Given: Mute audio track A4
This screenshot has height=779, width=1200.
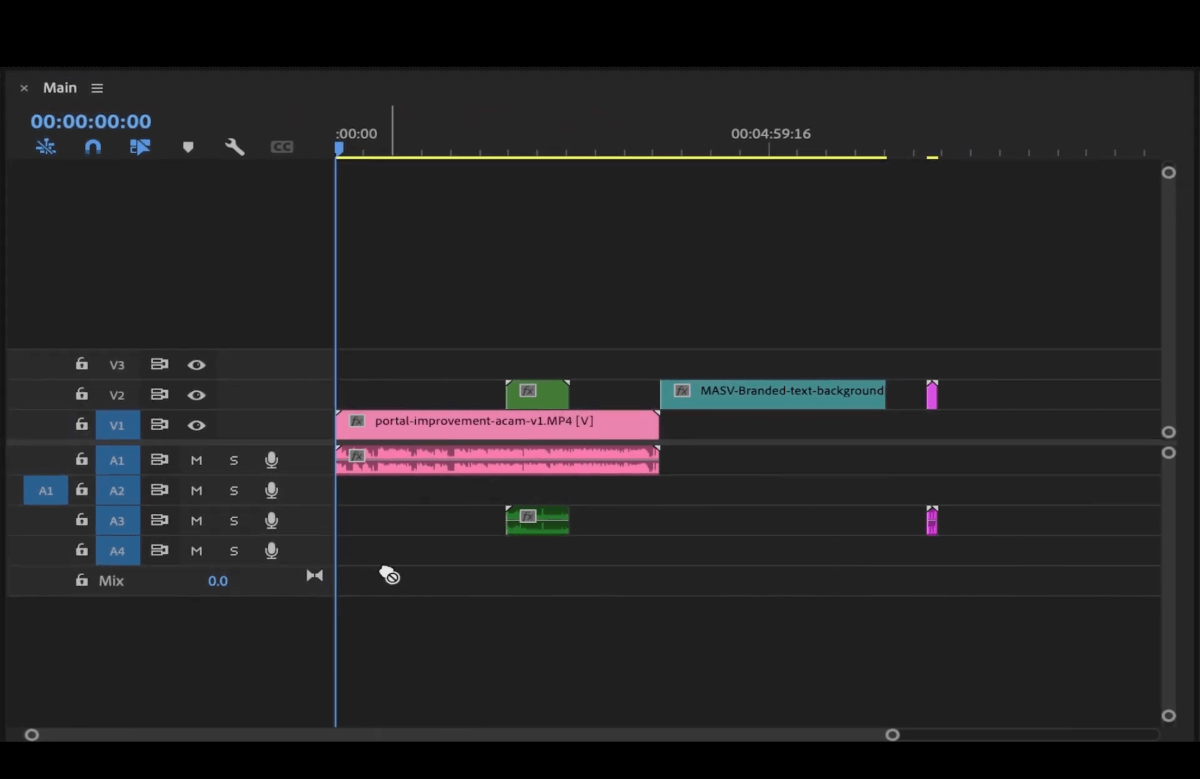Looking at the screenshot, I should [196, 550].
